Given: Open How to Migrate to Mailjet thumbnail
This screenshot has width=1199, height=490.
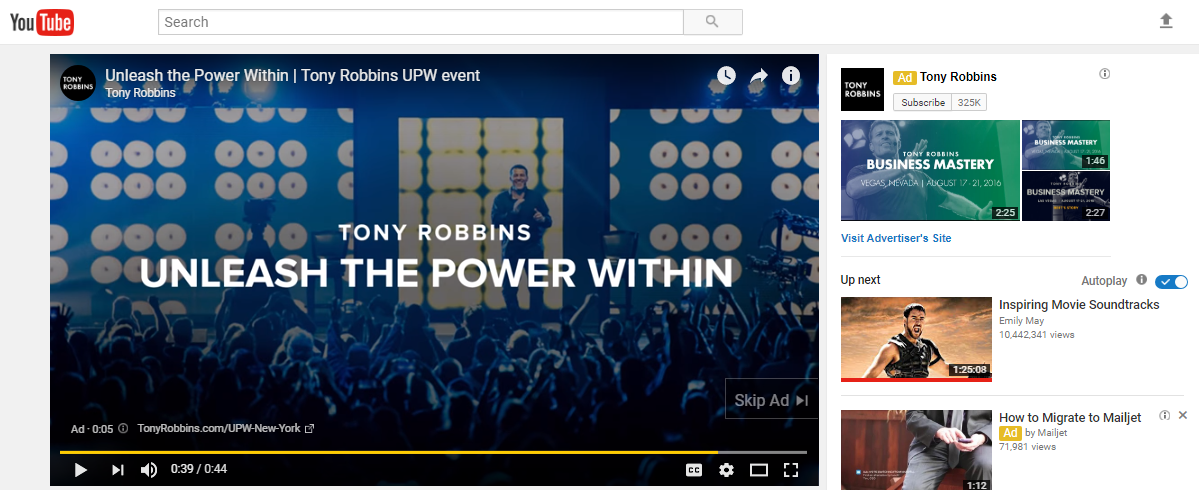Looking at the screenshot, I should (916, 450).
